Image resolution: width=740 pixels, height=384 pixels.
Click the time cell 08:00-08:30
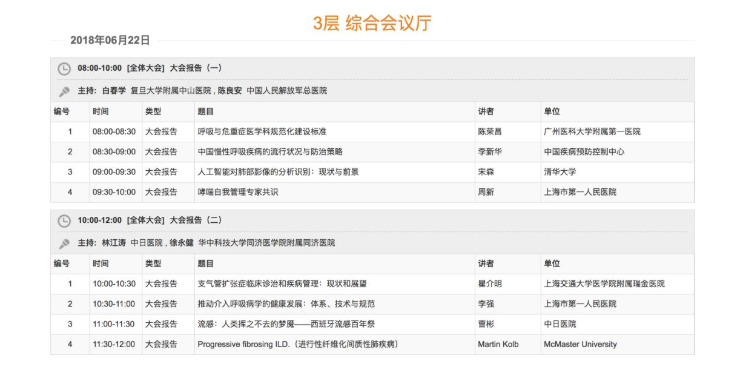pyautogui.click(x=114, y=132)
